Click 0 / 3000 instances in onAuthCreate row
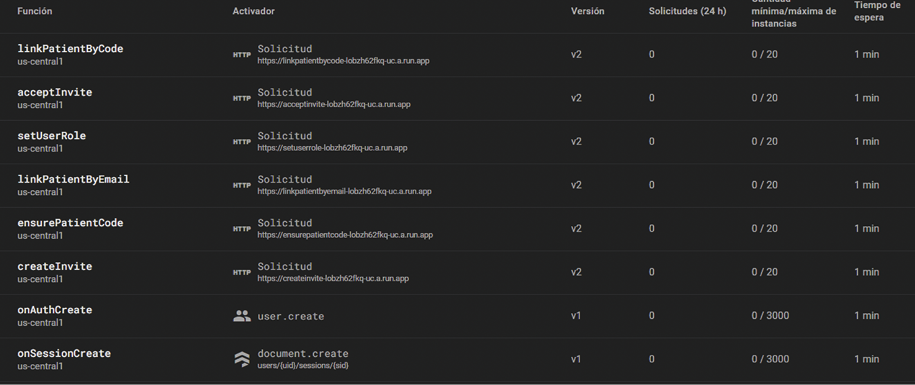This screenshot has height=385, width=915. (x=770, y=316)
